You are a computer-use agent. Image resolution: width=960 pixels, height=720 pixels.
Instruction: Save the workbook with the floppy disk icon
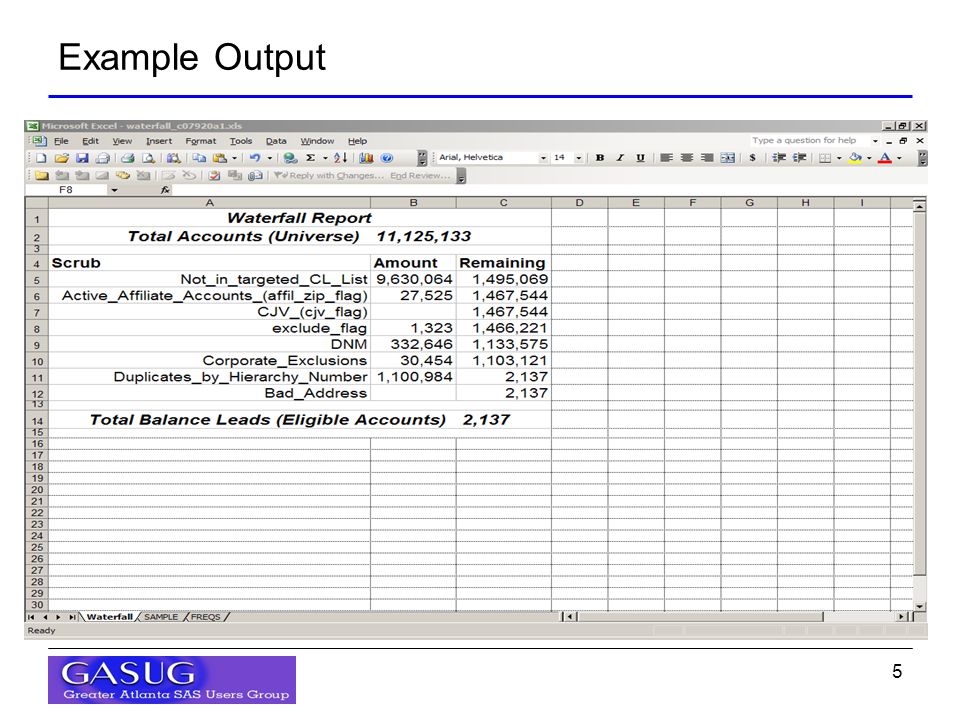tap(82, 158)
